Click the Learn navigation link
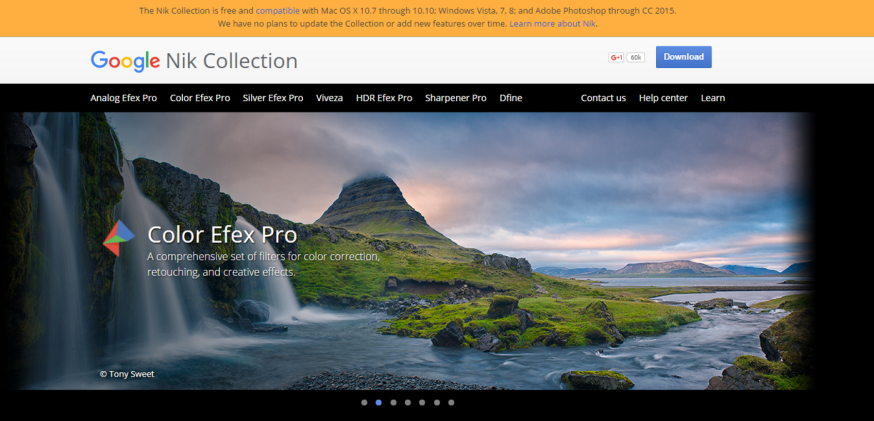The width and height of the screenshot is (874, 421). click(713, 98)
